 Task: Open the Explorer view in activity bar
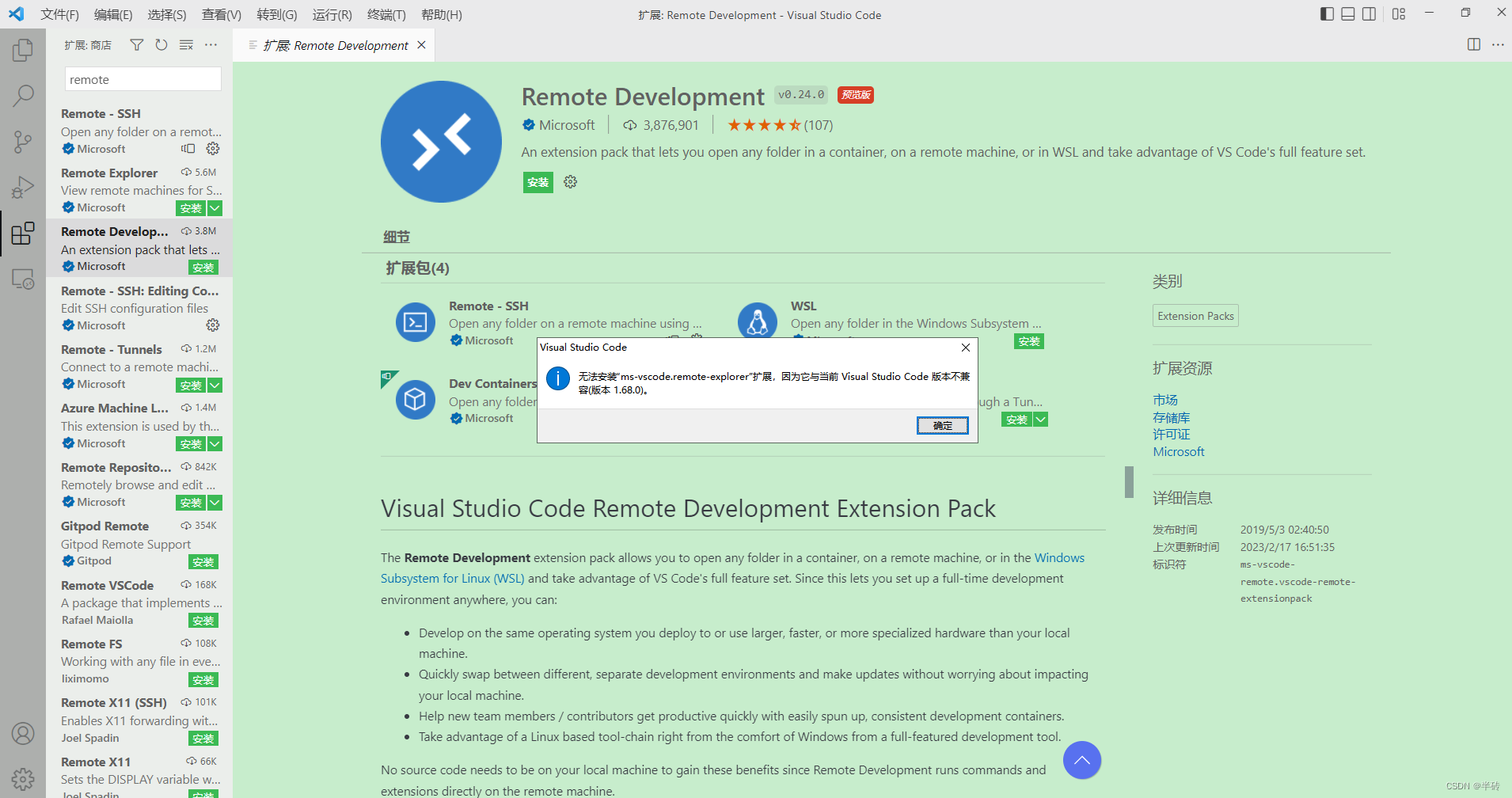[x=23, y=50]
